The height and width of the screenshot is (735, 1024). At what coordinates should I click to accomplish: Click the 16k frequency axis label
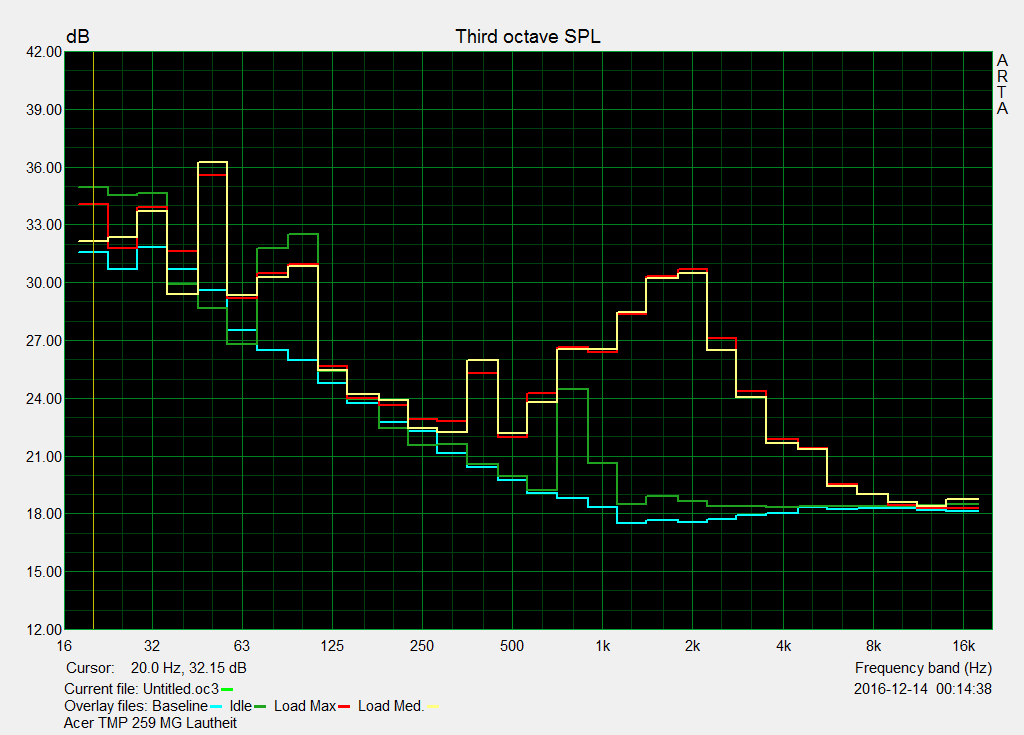pos(963,646)
